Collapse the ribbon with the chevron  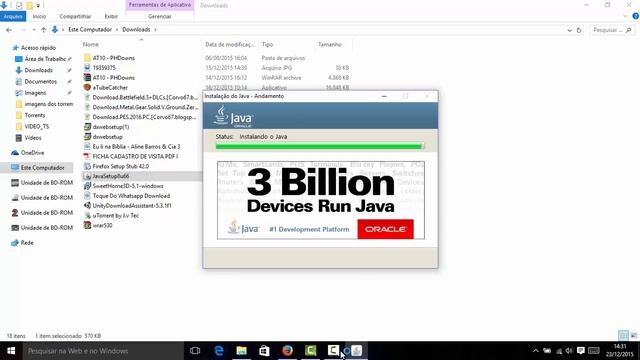coord(626,16)
